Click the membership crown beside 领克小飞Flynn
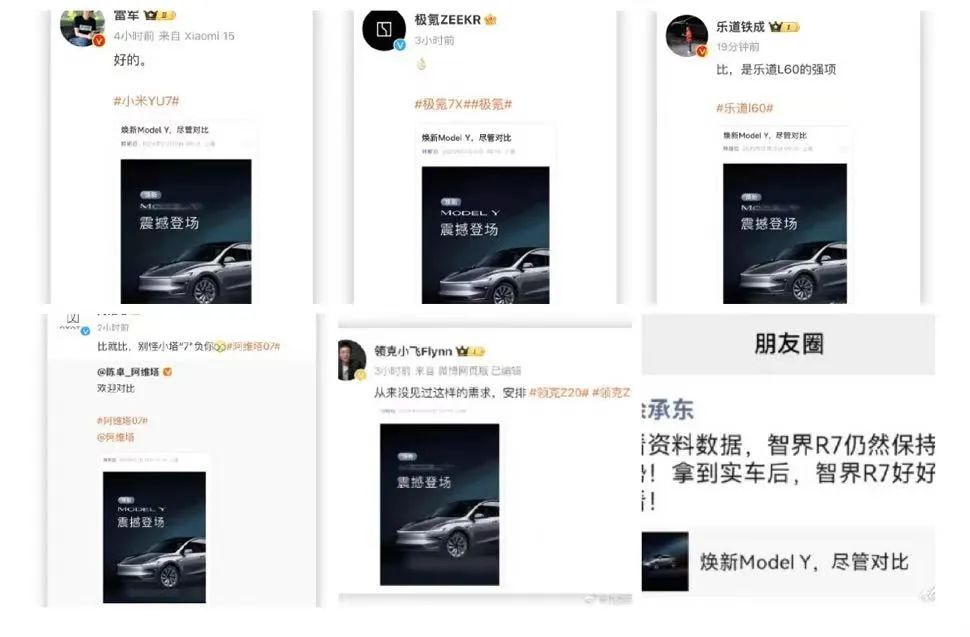 [x=470, y=351]
